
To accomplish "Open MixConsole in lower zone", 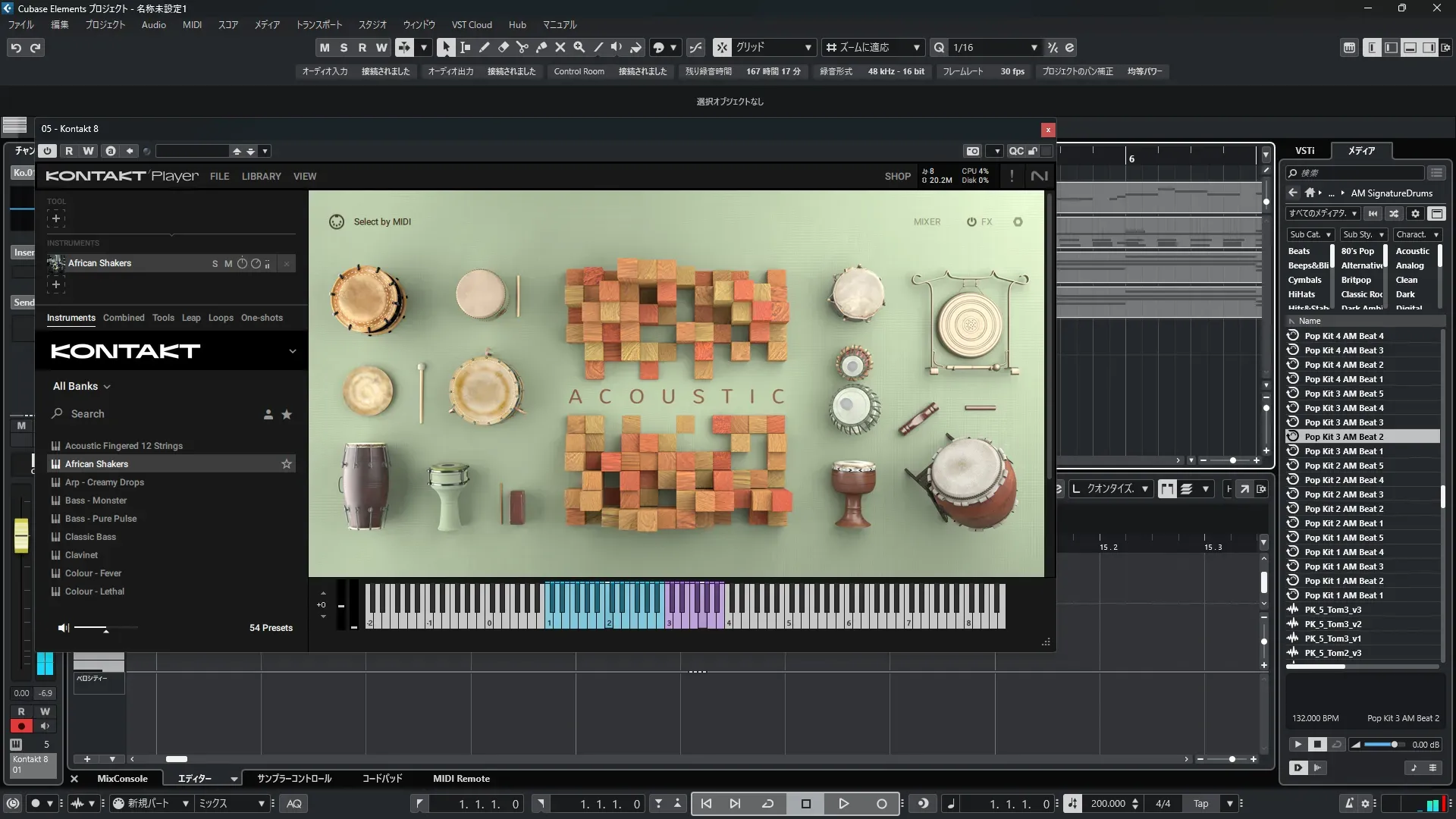I will (x=122, y=779).
